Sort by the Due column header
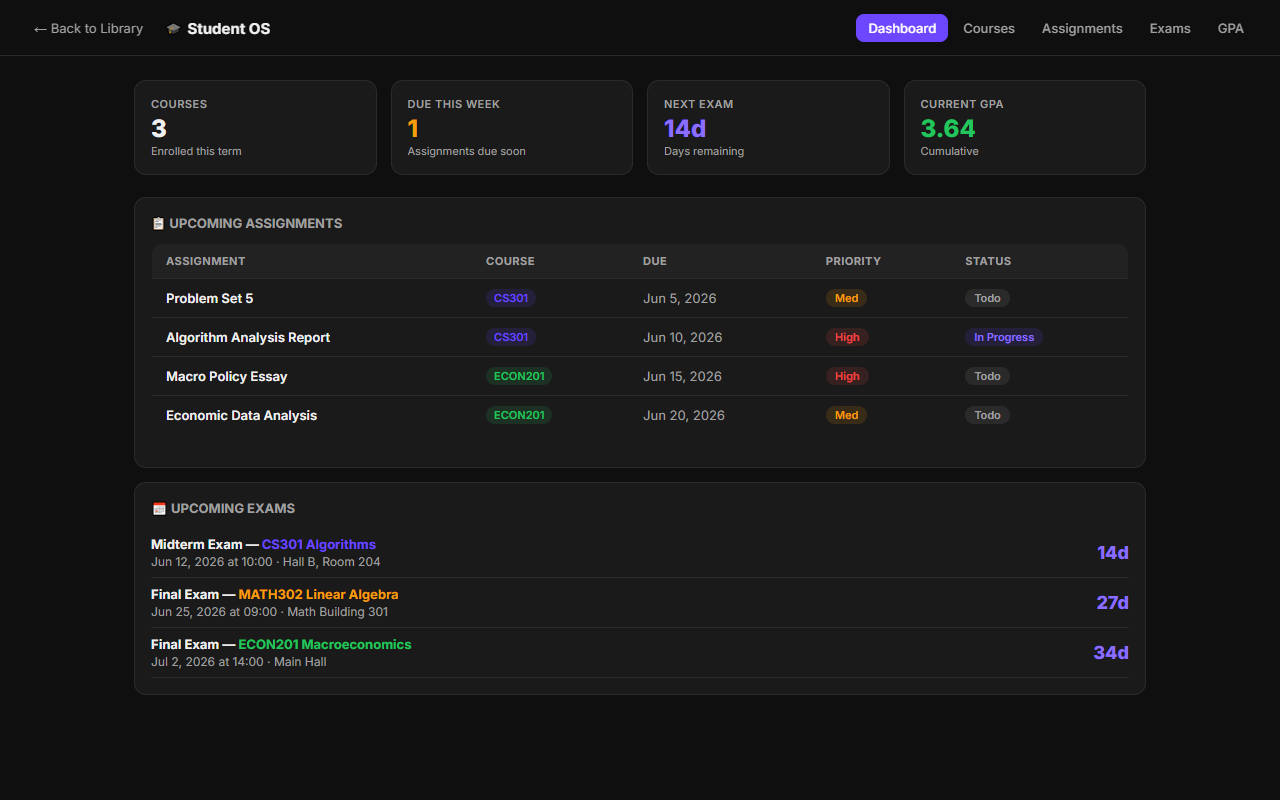The height and width of the screenshot is (800, 1280). (655, 261)
